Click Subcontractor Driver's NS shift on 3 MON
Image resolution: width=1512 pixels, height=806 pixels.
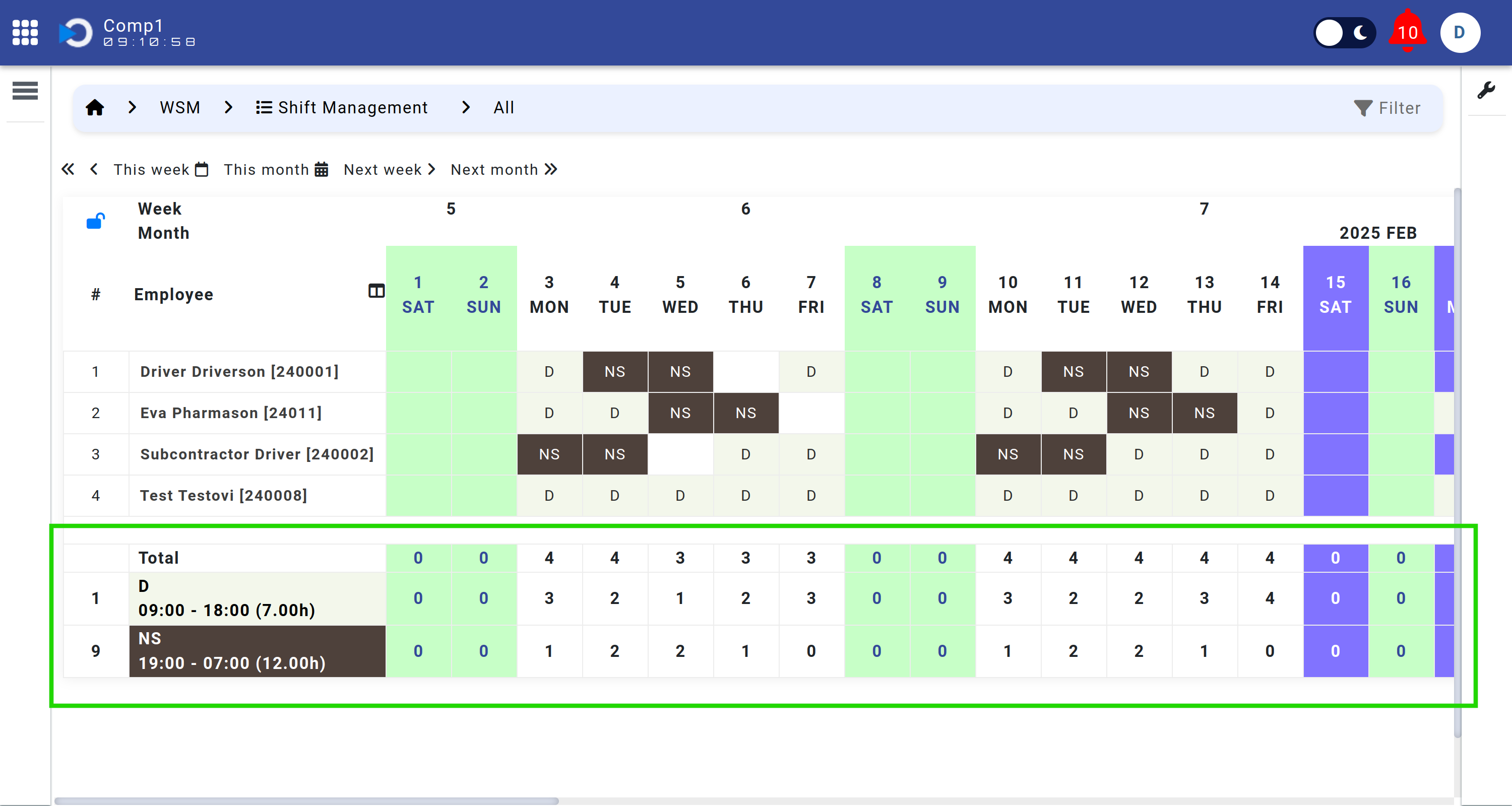click(549, 454)
